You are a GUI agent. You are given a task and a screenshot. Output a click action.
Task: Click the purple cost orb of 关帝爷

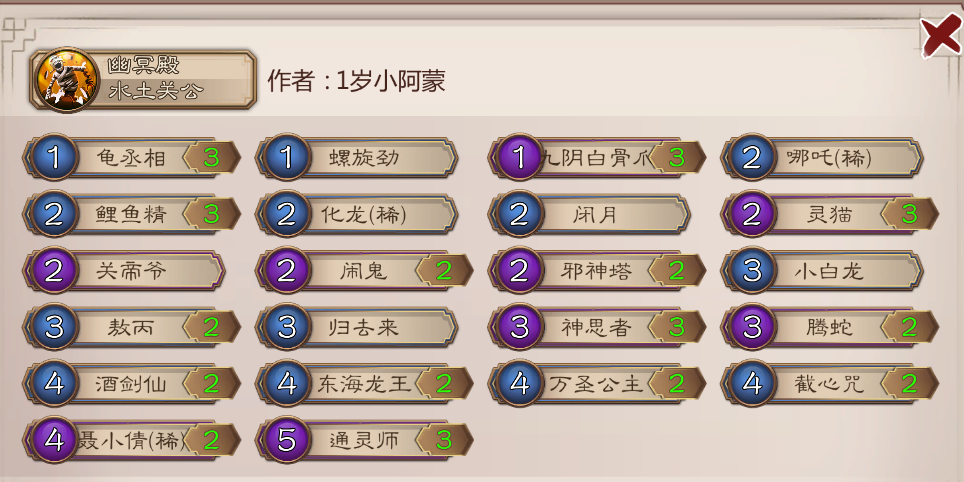click(55, 270)
